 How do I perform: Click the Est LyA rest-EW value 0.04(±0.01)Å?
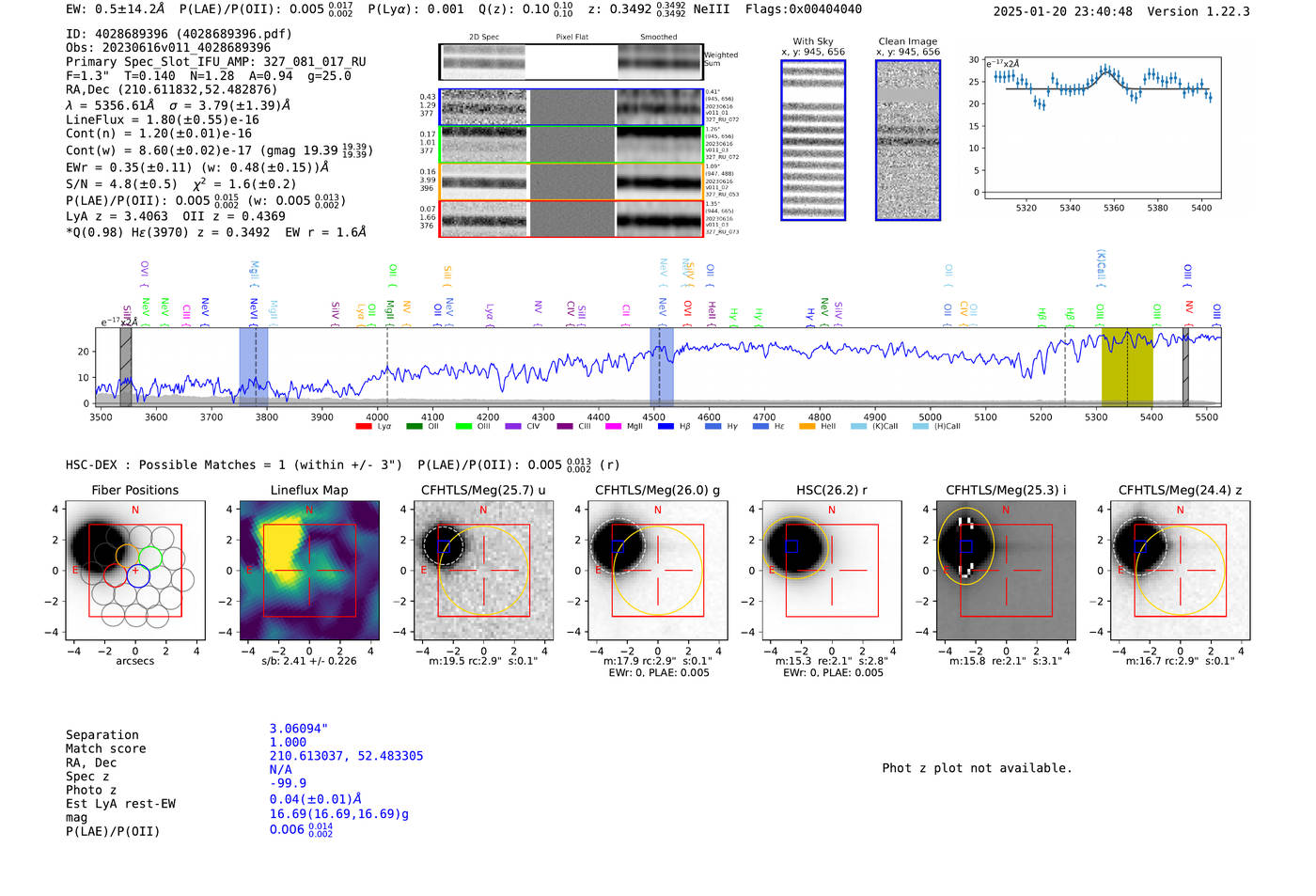click(316, 799)
